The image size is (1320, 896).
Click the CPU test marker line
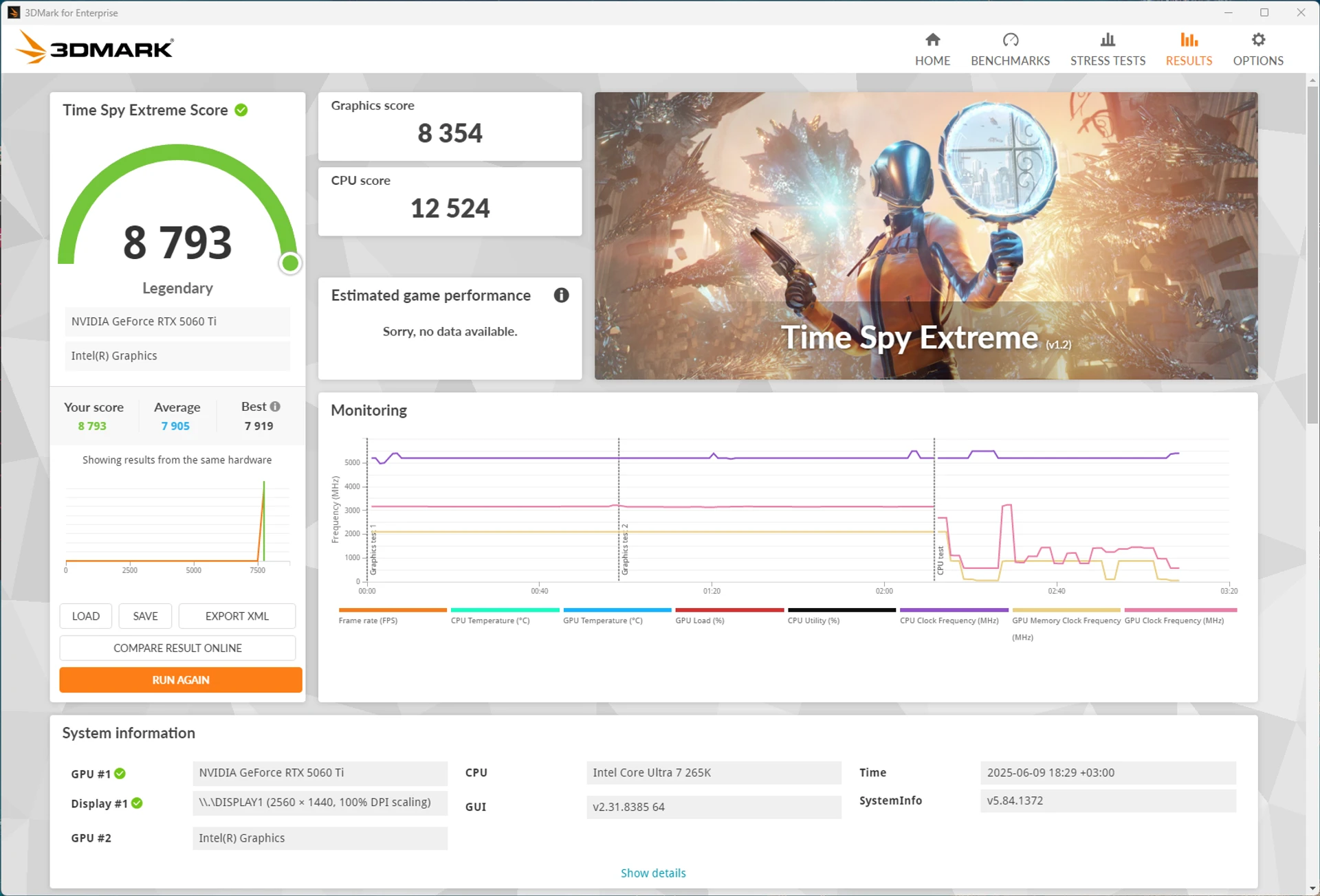click(934, 510)
